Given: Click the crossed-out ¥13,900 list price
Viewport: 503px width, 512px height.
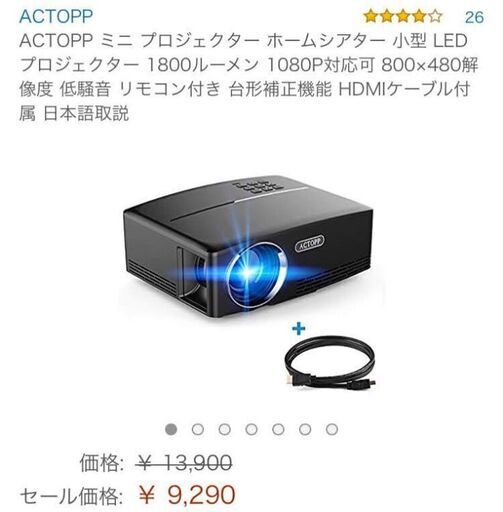Looking at the screenshot, I should point(184,463).
